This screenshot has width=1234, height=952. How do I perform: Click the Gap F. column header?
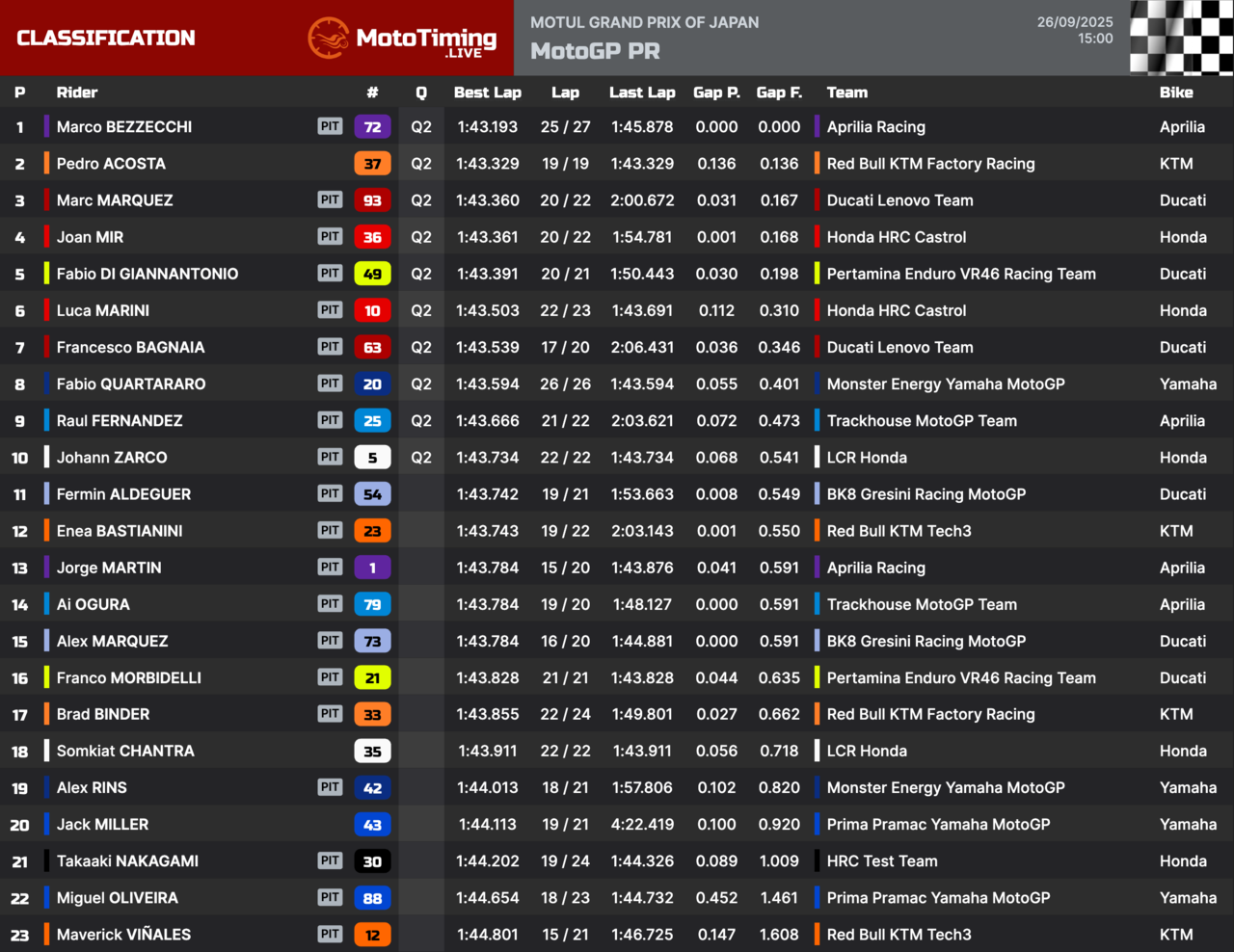coord(779,93)
